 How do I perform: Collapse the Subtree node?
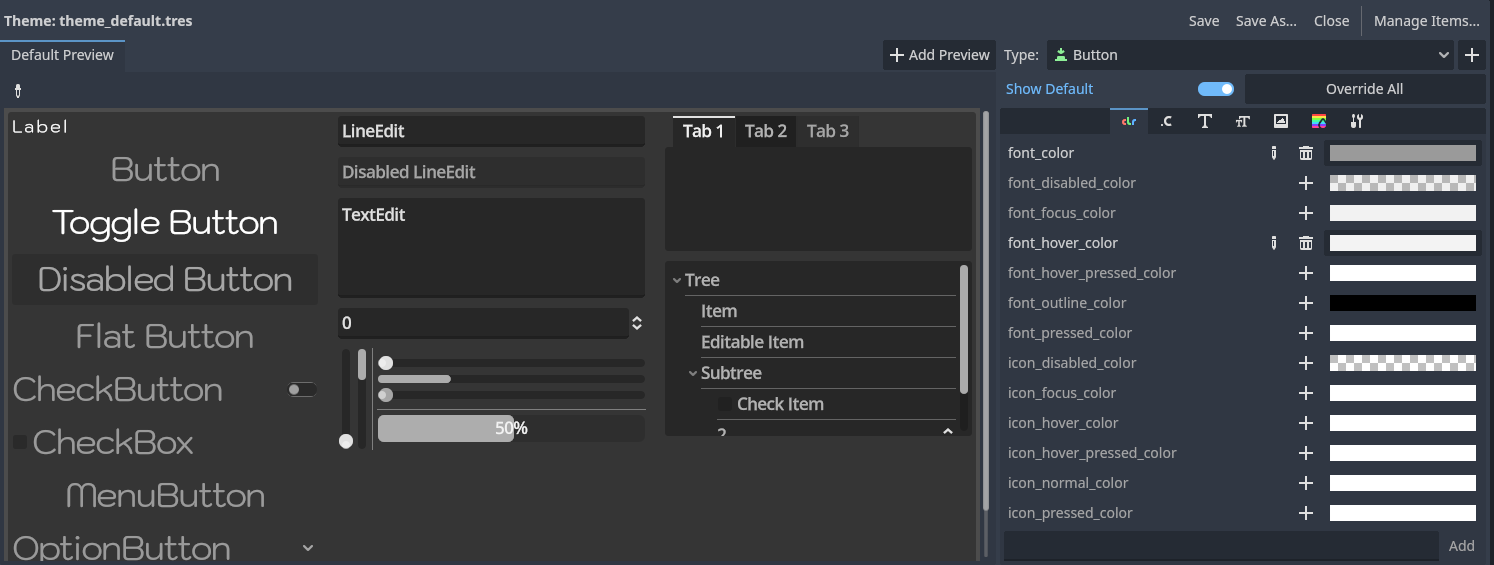pyautogui.click(x=693, y=373)
